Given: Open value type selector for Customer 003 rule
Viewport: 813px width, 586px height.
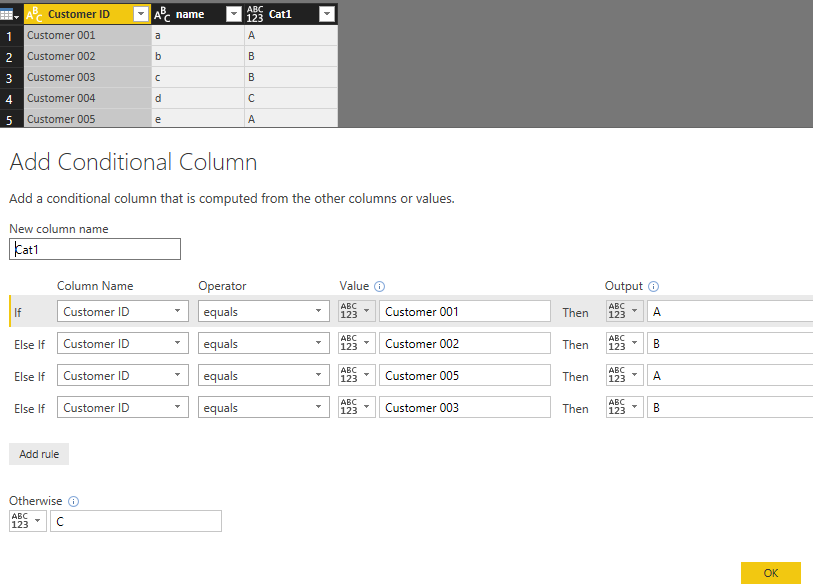Looking at the screenshot, I should click(356, 408).
